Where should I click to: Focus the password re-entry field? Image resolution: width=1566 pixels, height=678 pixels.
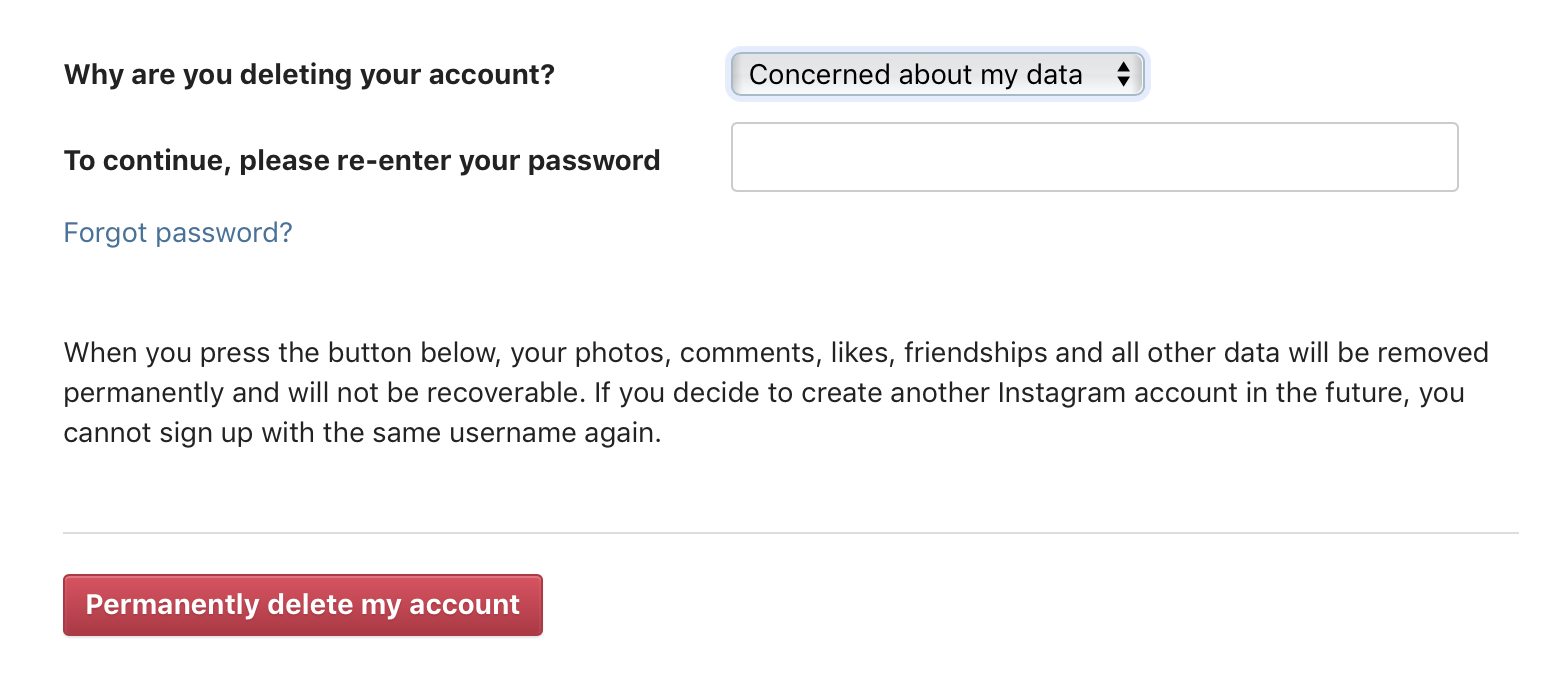tap(1094, 157)
